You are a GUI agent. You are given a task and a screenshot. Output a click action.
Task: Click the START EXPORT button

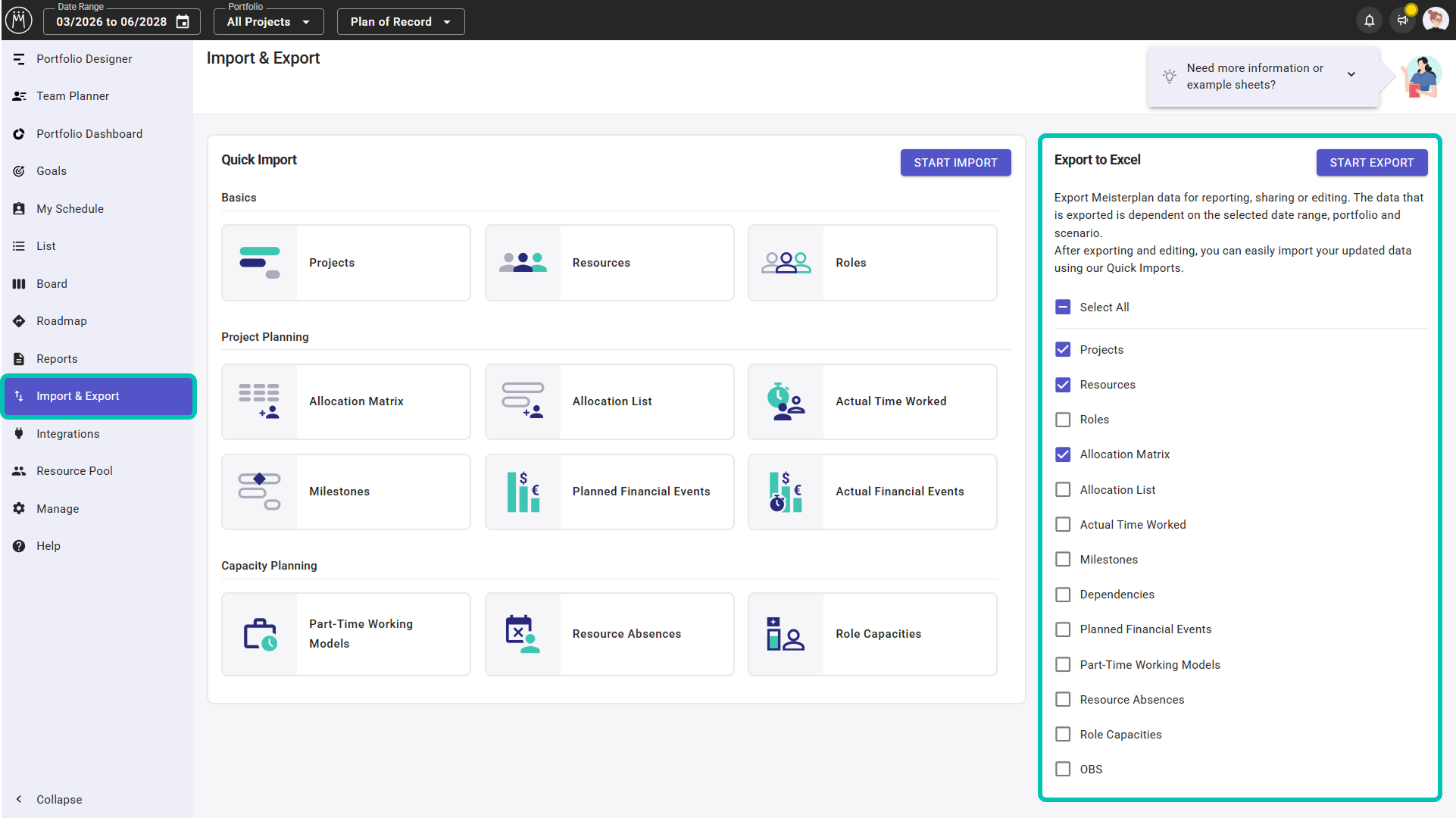click(1371, 162)
